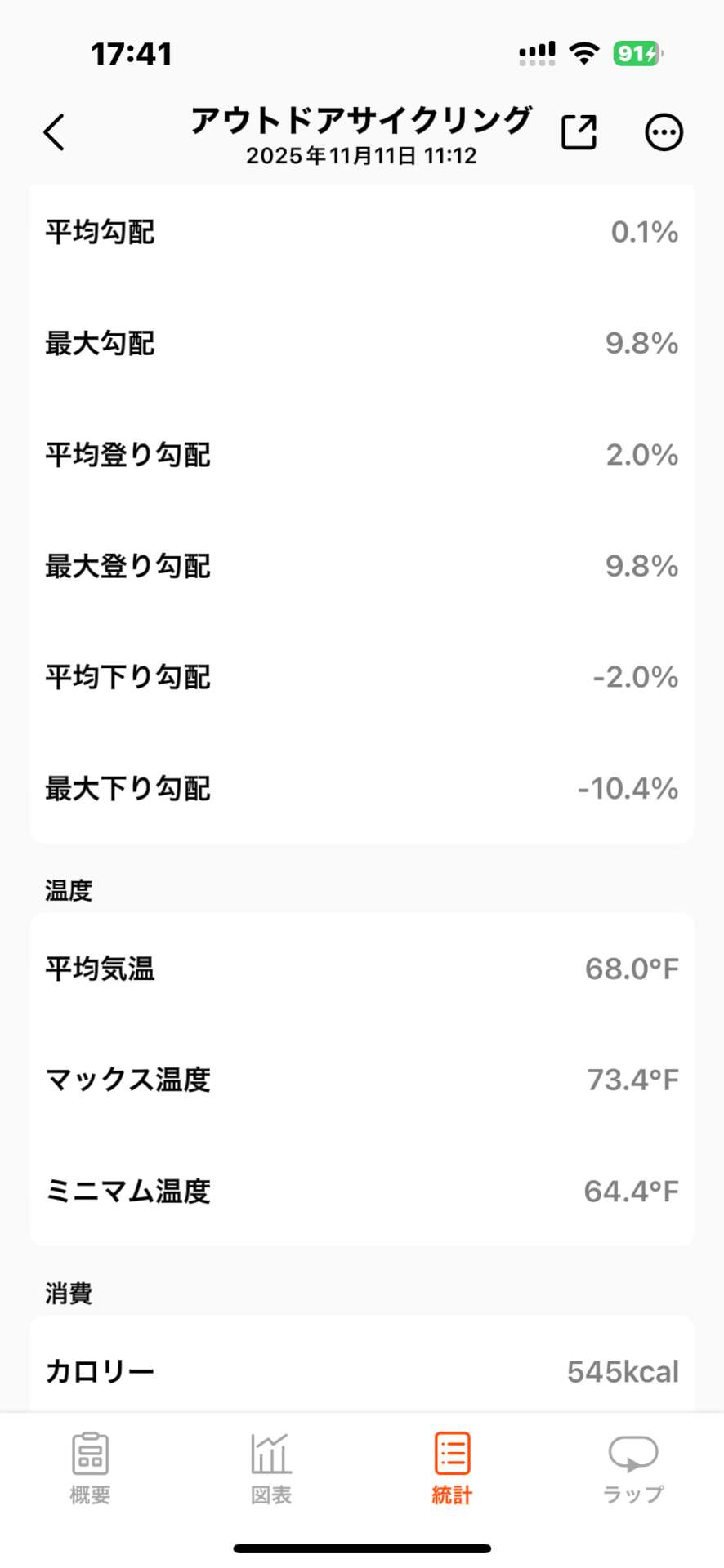Tap the カロリー 545kcal row

tap(361, 1372)
